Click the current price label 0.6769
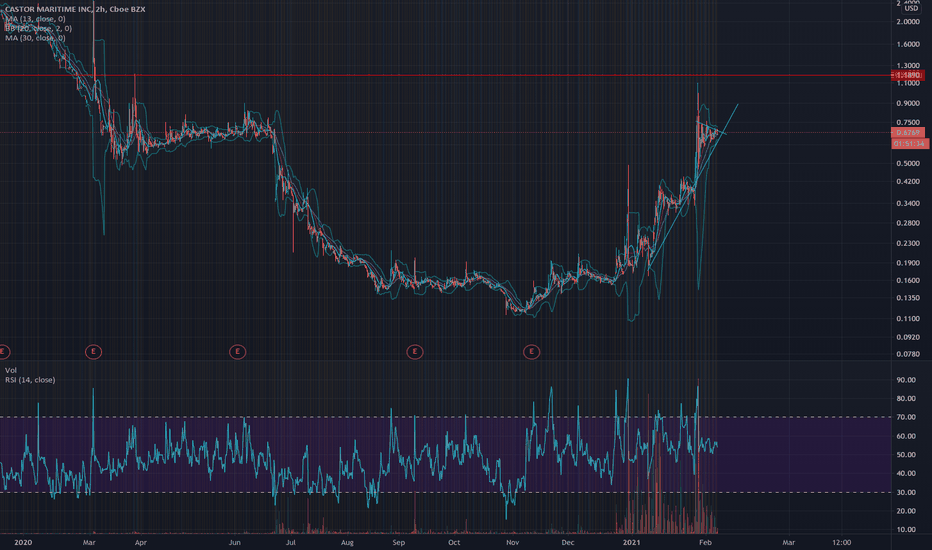 (x=908, y=133)
